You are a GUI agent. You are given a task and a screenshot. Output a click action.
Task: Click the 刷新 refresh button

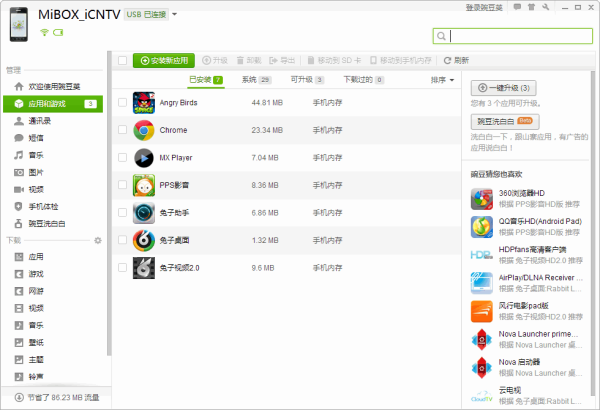click(456, 60)
